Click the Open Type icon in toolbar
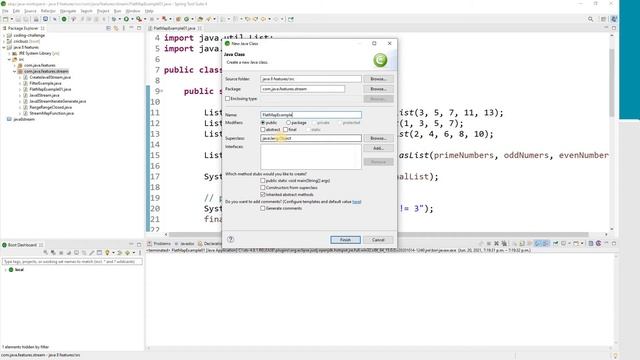Viewport: 640px width, 360px height. point(200,19)
